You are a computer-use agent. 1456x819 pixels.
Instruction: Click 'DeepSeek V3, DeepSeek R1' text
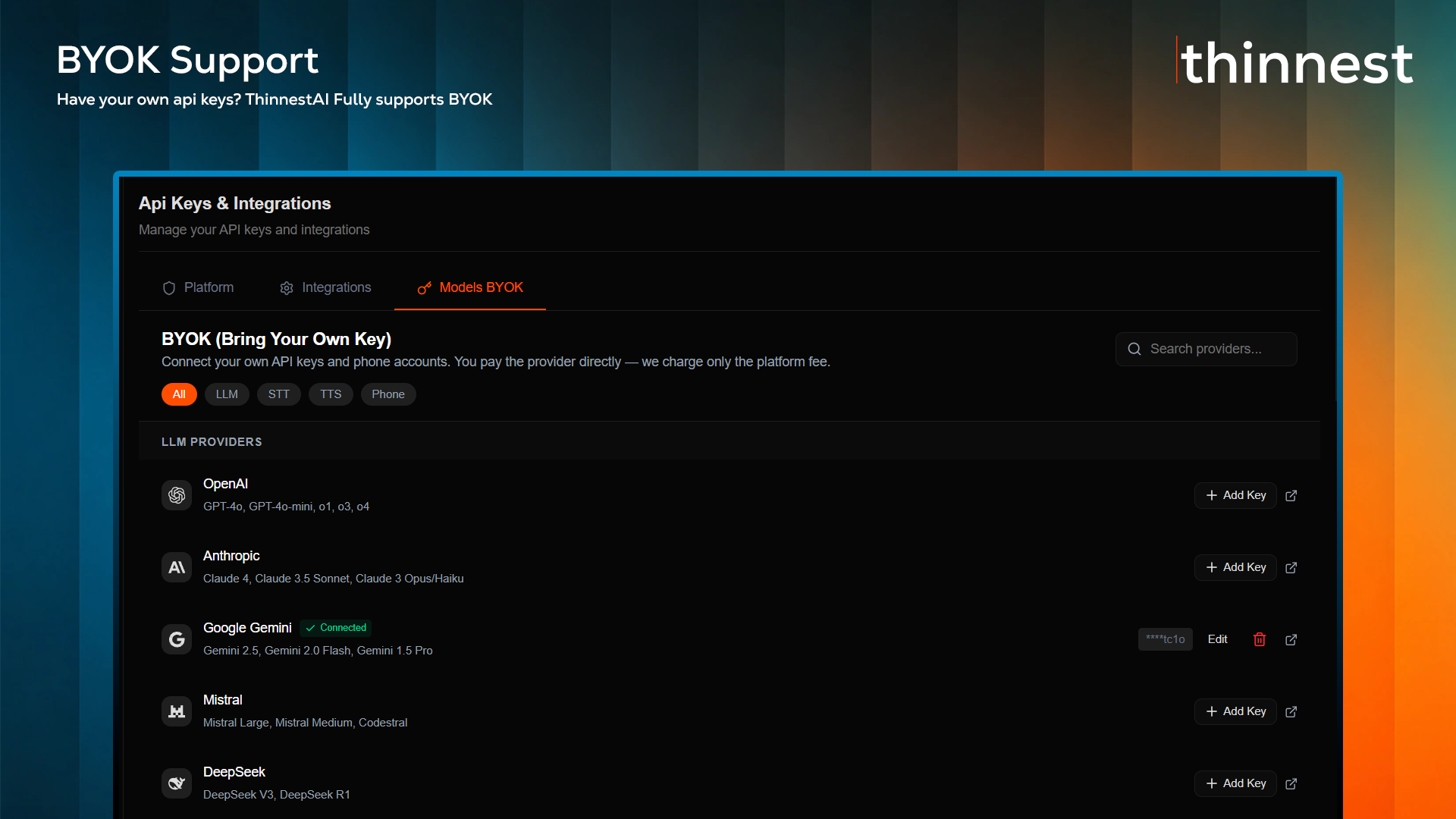pos(277,795)
